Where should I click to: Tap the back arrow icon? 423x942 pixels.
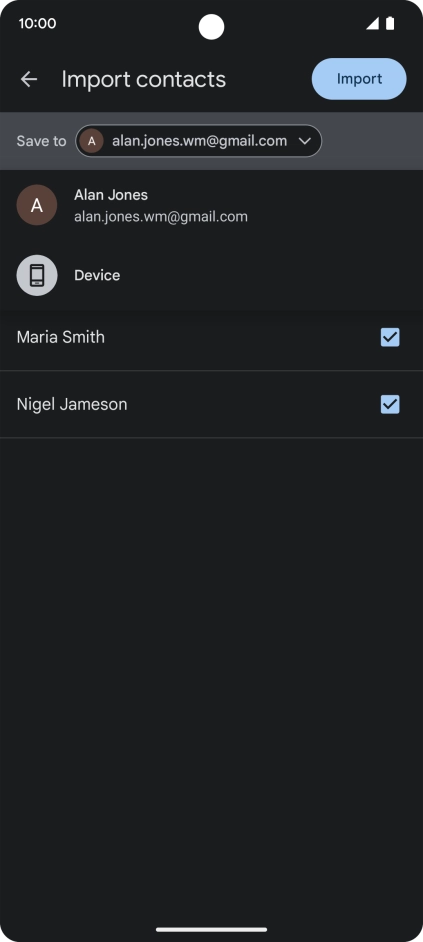pyautogui.click(x=29, y=79)
